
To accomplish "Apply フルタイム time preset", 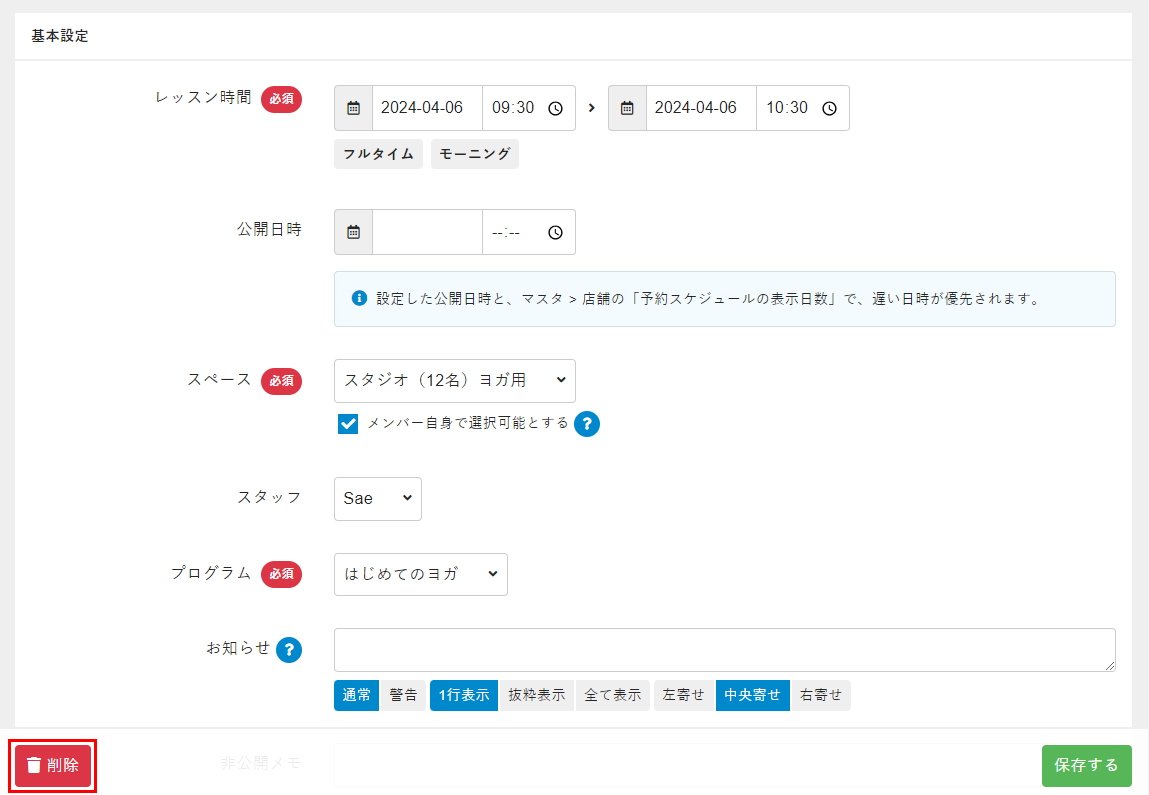I will pyautogui.click(x=378, y=154).
